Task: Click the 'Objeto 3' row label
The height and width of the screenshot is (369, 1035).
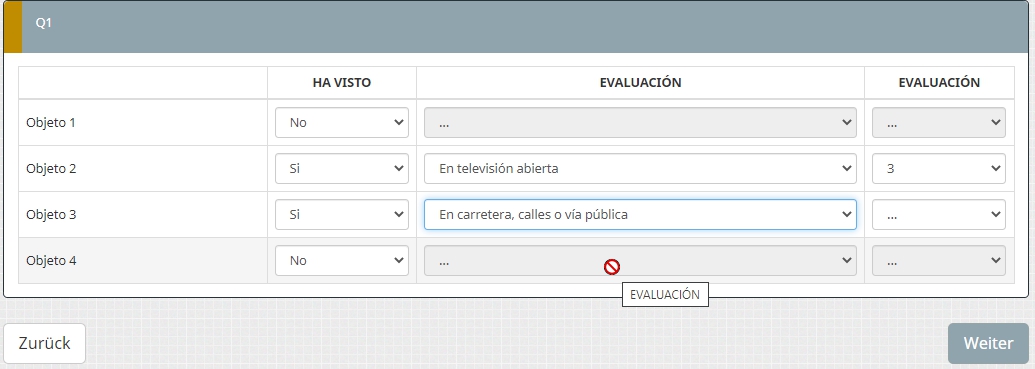Action: (x=51, y=215)
